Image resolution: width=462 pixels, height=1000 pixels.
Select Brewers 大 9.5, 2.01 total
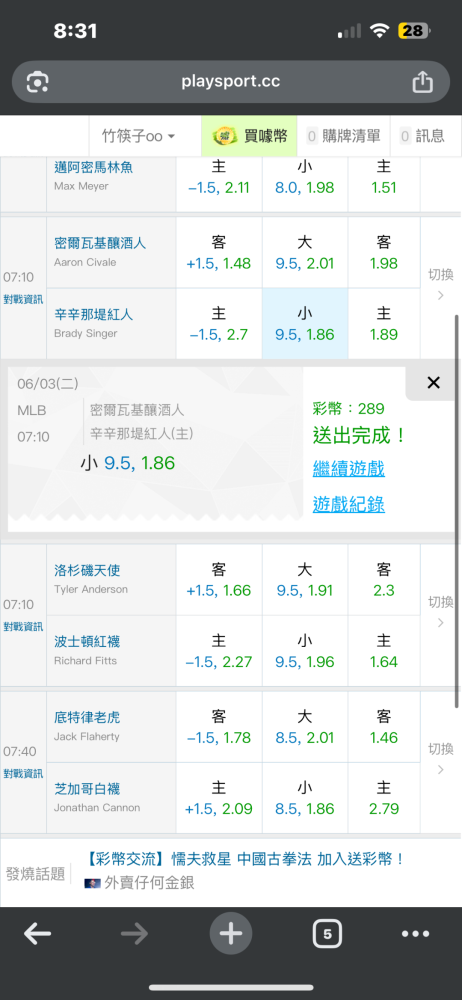pos(305,253)
